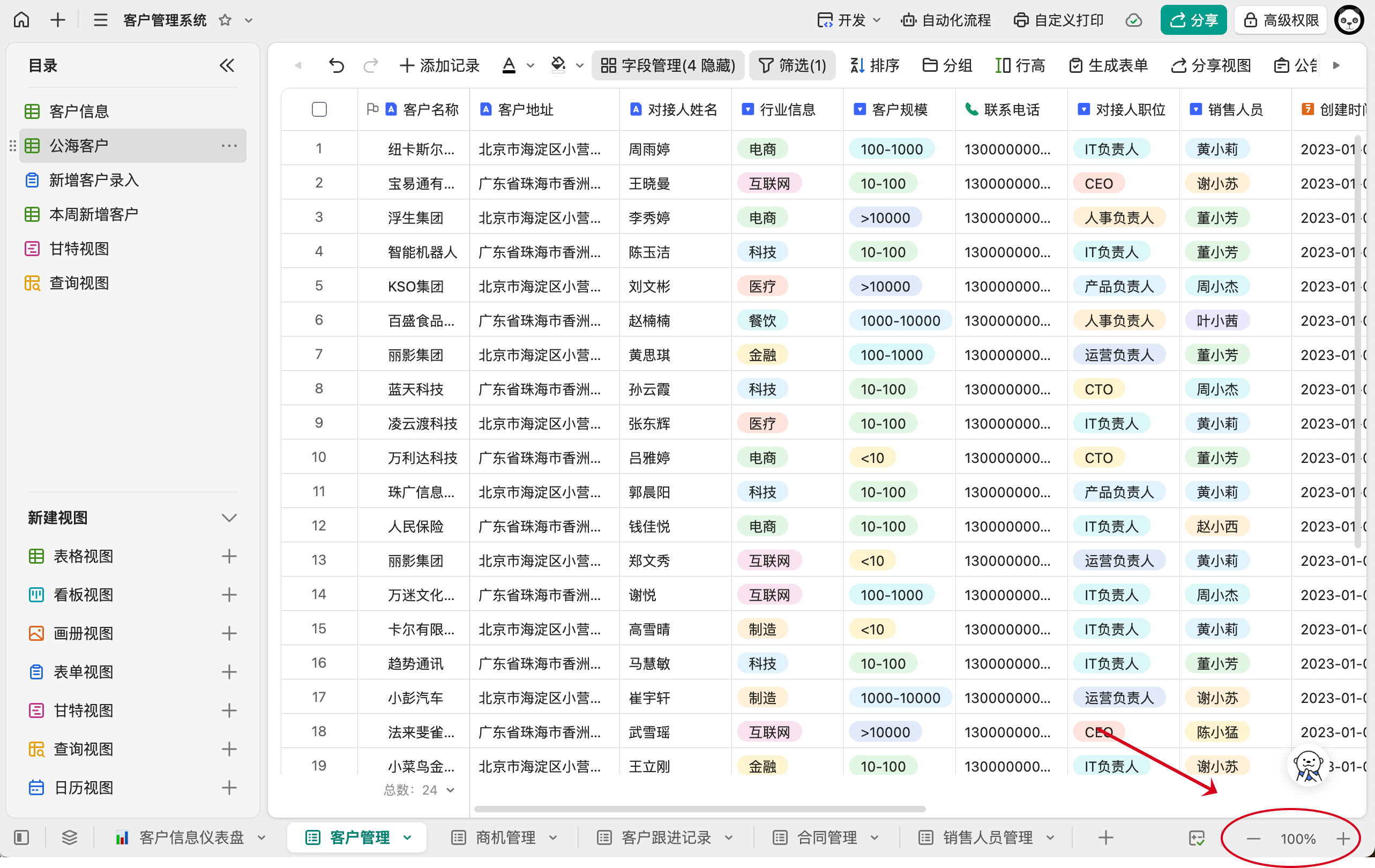The image size is (1375, 868).
Task: Toggle sidebar panel icon at bottom left
Action: pyautogui.click(x=21, y=838)
